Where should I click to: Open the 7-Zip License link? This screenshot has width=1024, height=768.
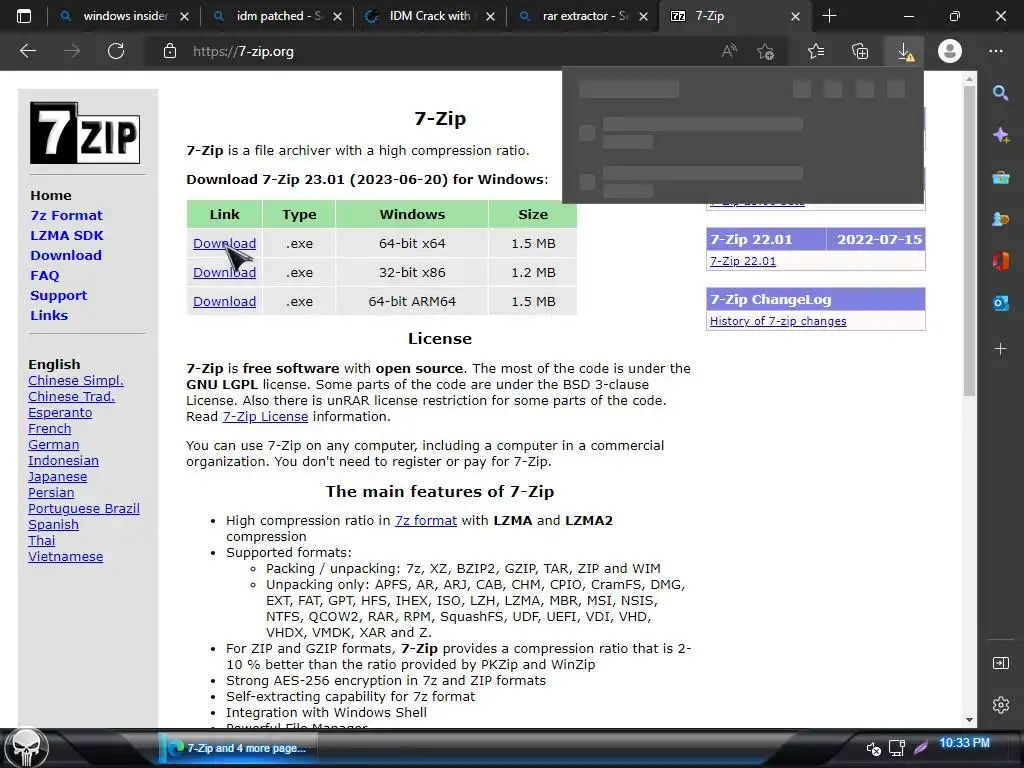[x=265, y=417]
